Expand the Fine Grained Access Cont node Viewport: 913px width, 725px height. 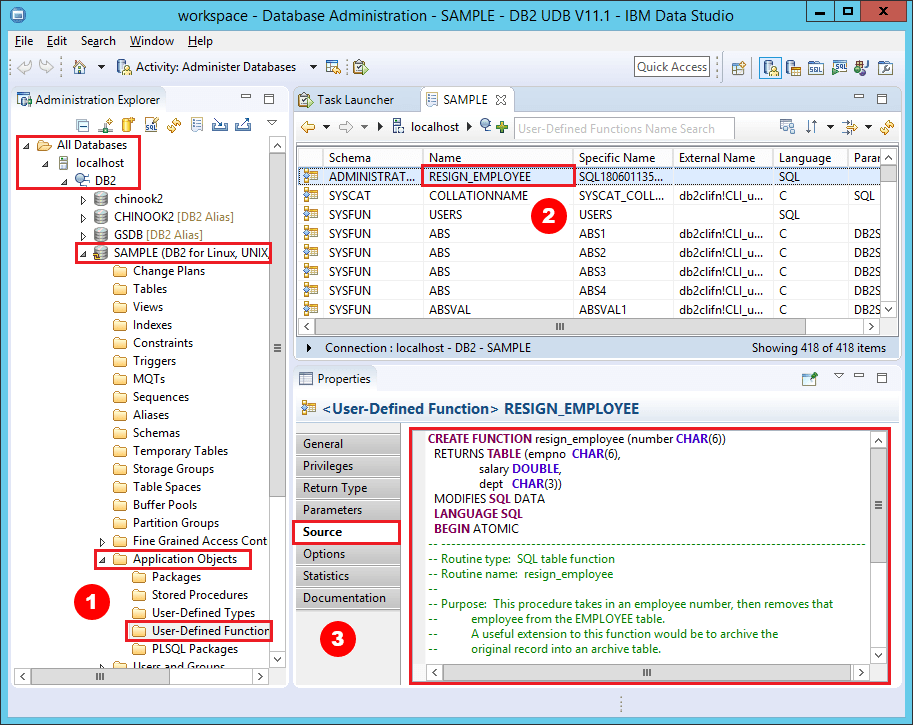click(x=100, y=540)
